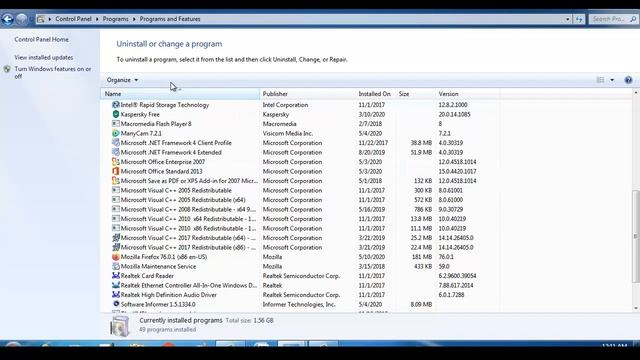Click the Mozilla Firefox 76.0.1 icon
This screenshot has height=360, width=640.
tap(116, 257)
